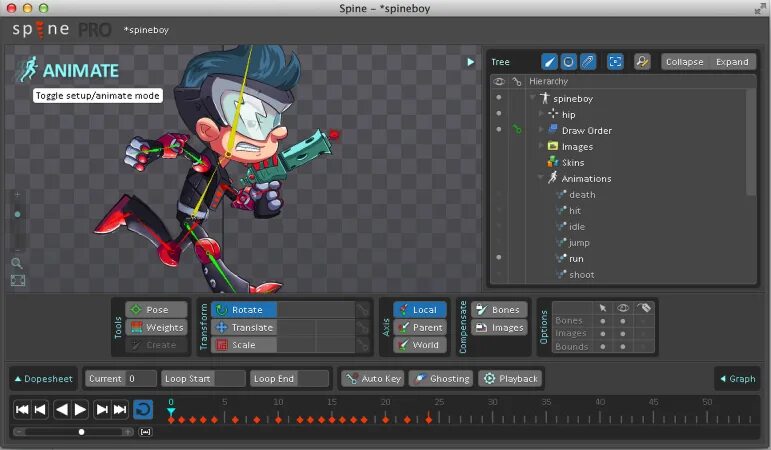The height and width of the screenshot is (450, 771).
Task: Toggle Bones selectable option dot
Action: point(603,321)
